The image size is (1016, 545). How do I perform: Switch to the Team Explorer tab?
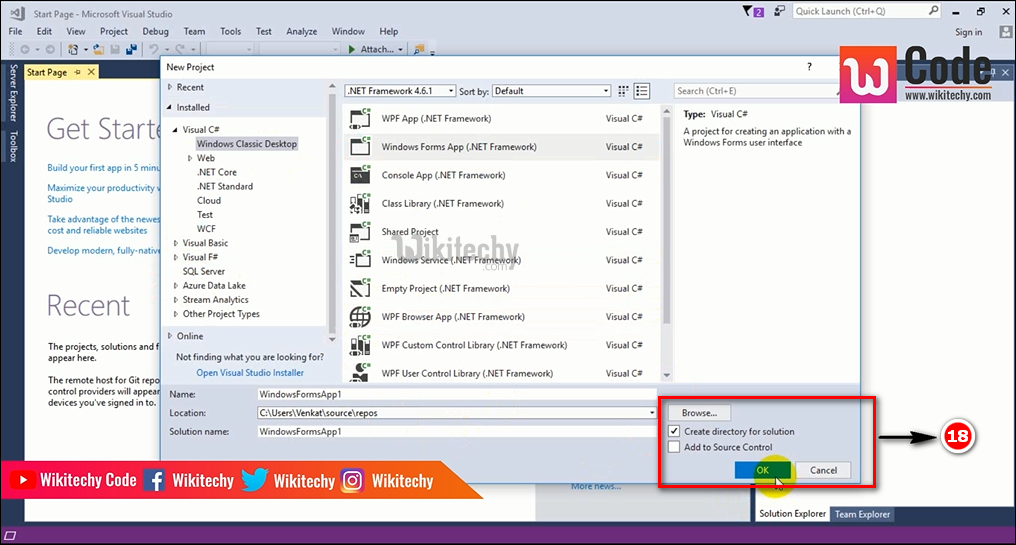click(x=862, y=514)
